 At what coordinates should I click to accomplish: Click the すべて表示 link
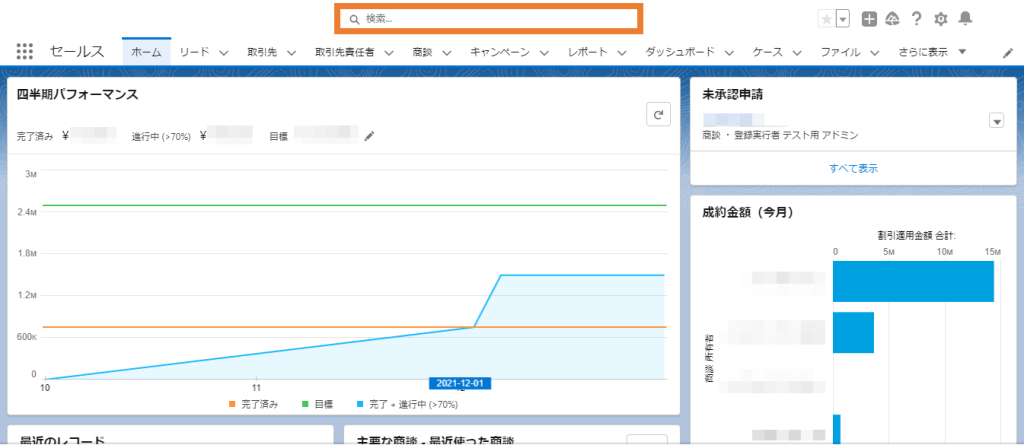854,169
